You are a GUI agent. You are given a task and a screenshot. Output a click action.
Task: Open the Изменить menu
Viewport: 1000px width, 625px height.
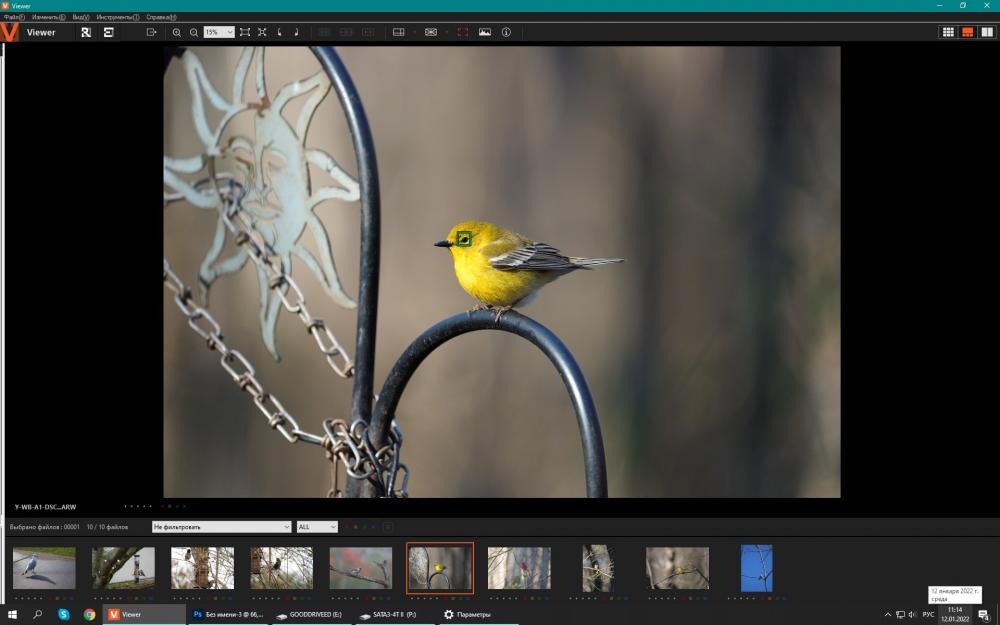(x=48, y=17)
